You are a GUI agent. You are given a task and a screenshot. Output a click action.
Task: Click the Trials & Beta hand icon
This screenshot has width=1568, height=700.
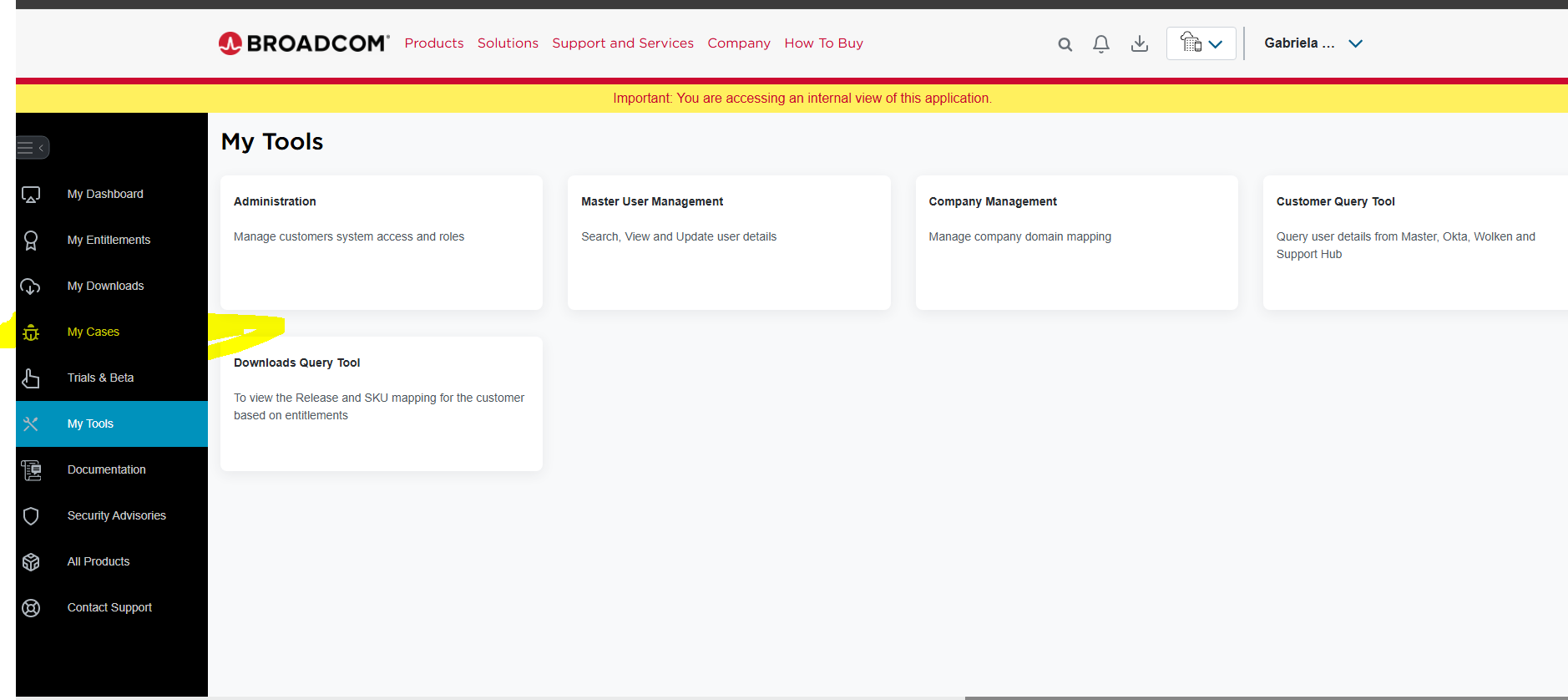(31, 378)
